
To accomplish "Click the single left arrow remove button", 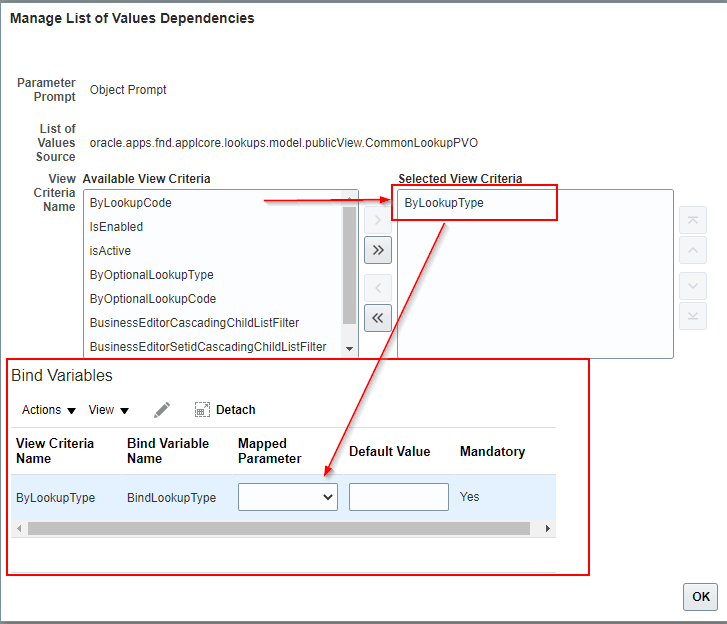I will [377, 288].
